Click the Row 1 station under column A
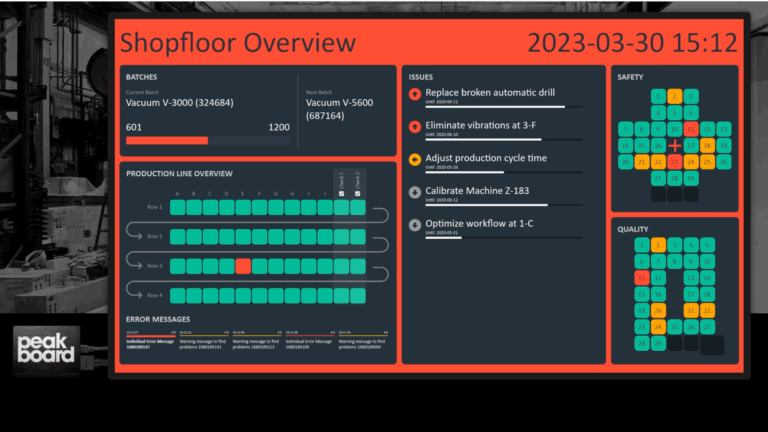Viewport: 768px width, 432px height. point(177,207)
